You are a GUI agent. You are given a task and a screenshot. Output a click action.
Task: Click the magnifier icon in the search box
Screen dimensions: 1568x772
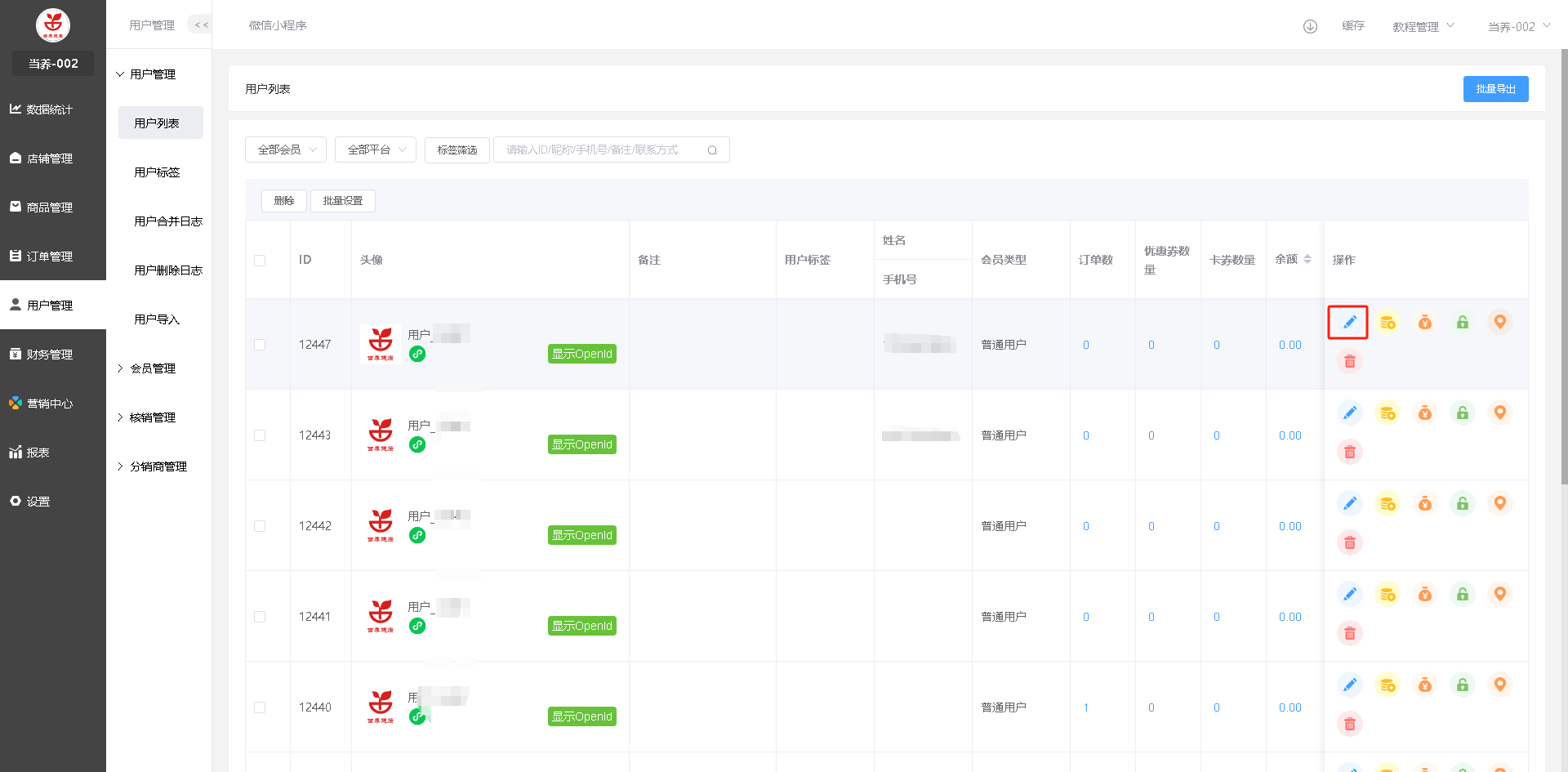coord(712,150)
